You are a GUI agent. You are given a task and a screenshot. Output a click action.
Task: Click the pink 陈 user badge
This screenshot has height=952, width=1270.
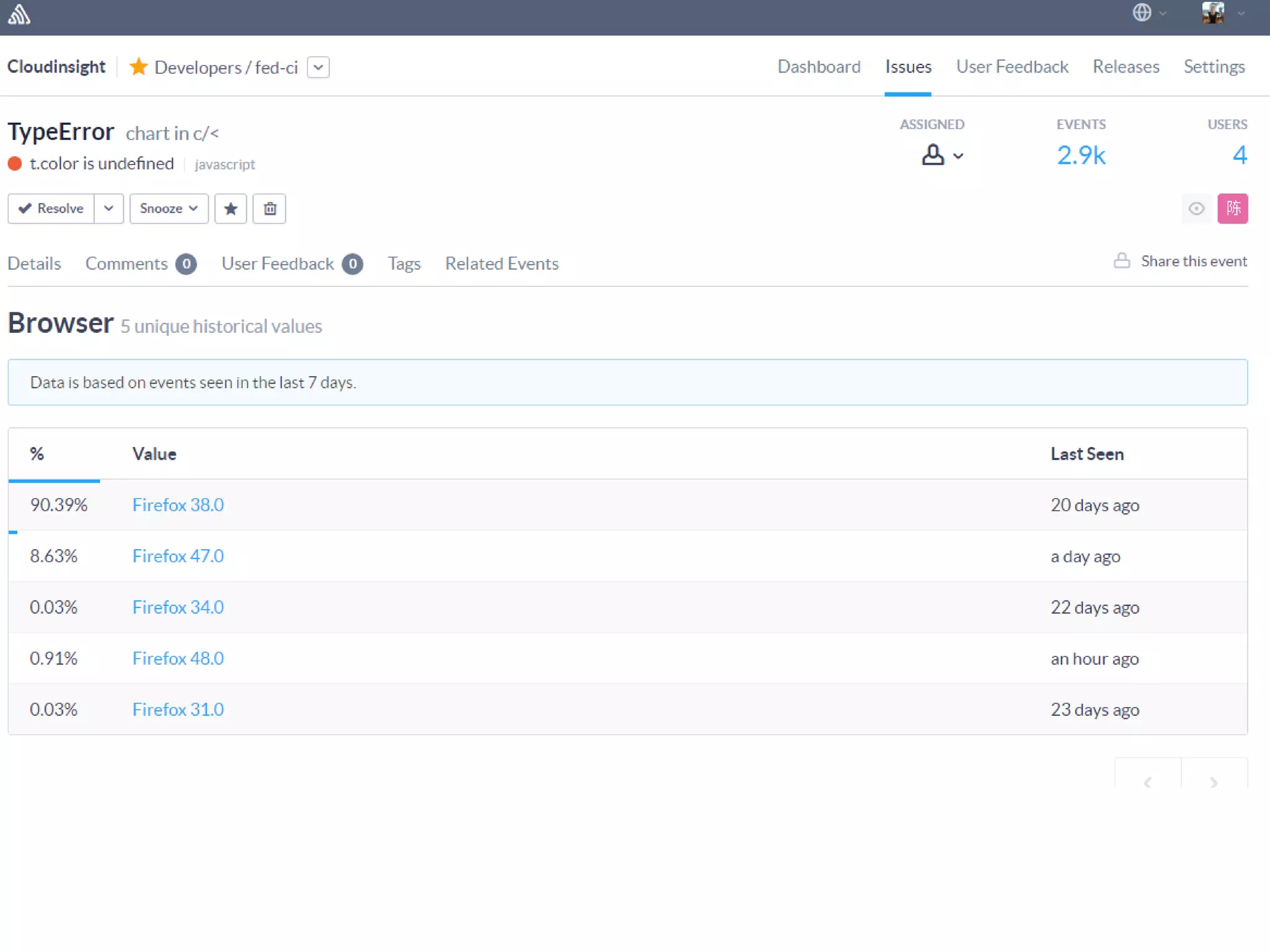point(1232,208)
